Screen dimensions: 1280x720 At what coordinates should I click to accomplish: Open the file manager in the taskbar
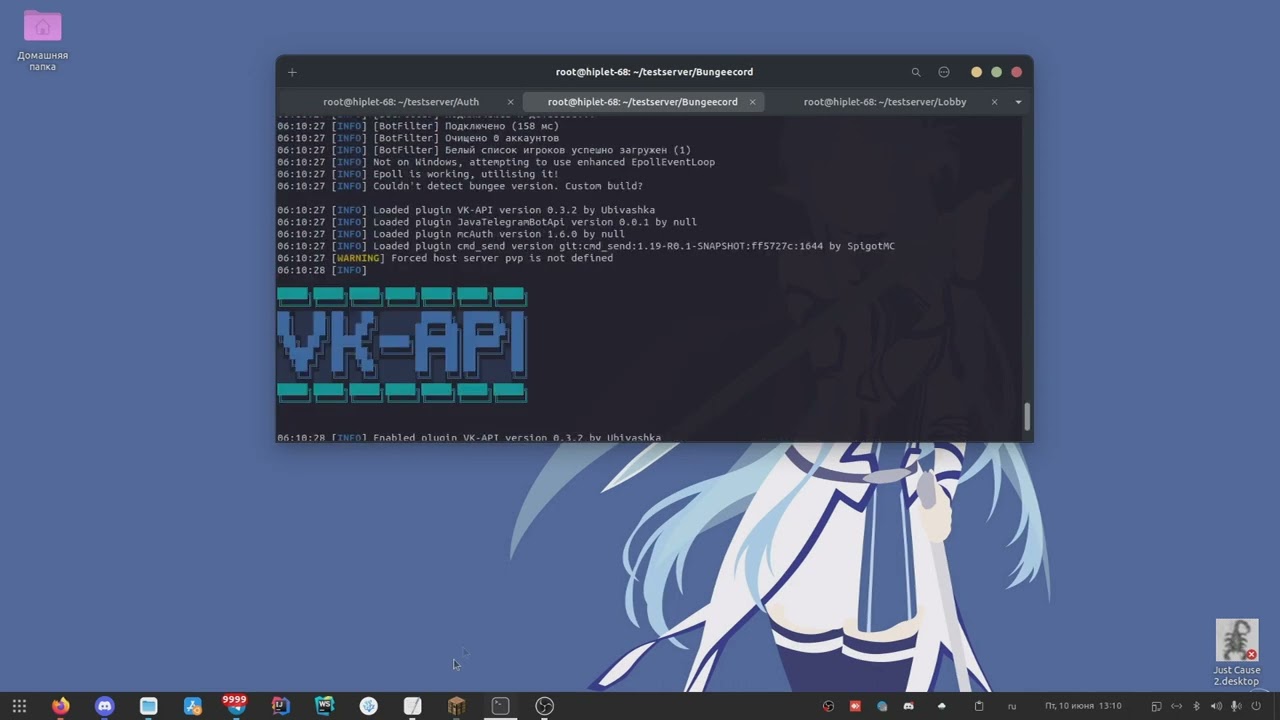149,706
